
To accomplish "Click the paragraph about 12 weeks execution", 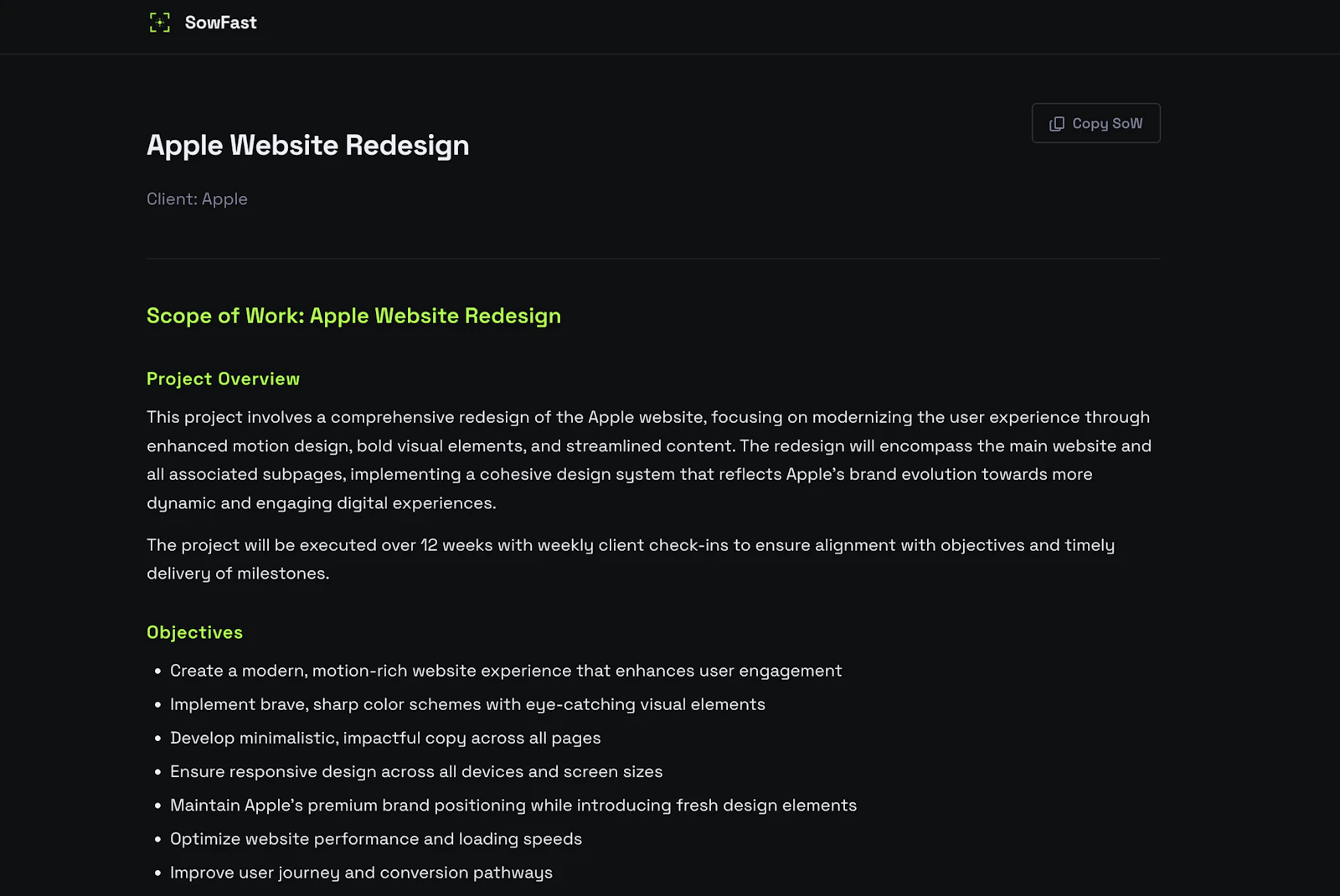I will pos(631,559).
